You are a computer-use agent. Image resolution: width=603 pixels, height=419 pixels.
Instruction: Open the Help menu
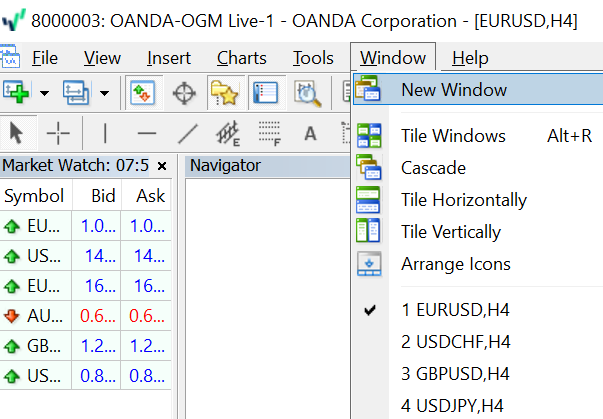[470, 58]
